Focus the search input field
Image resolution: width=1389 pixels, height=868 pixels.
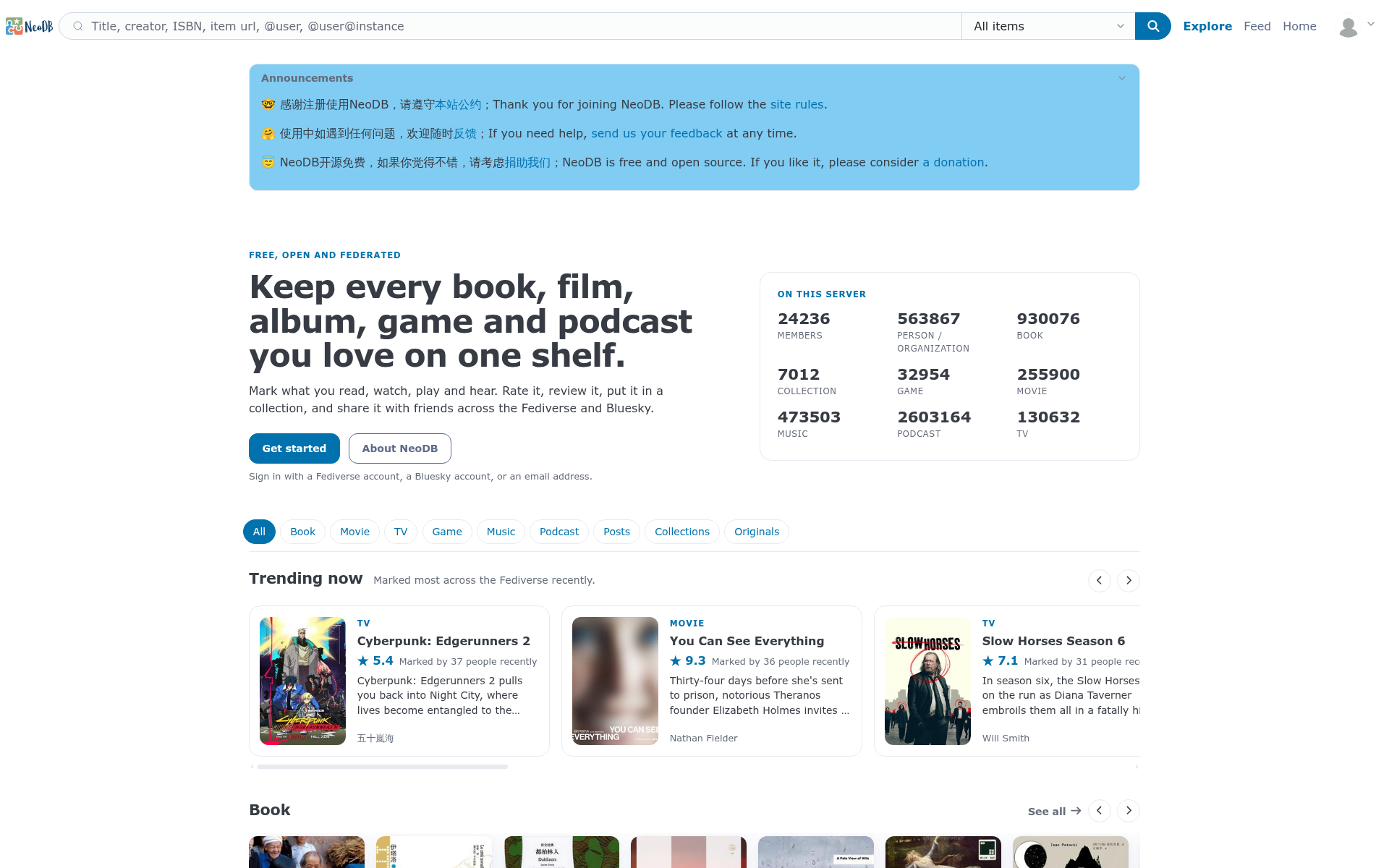(510, 26)
